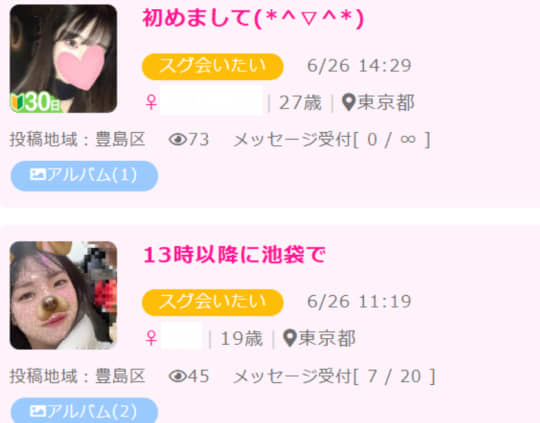
Task: Open the 13時以降に池袋で post title
Action: point(234,255)
